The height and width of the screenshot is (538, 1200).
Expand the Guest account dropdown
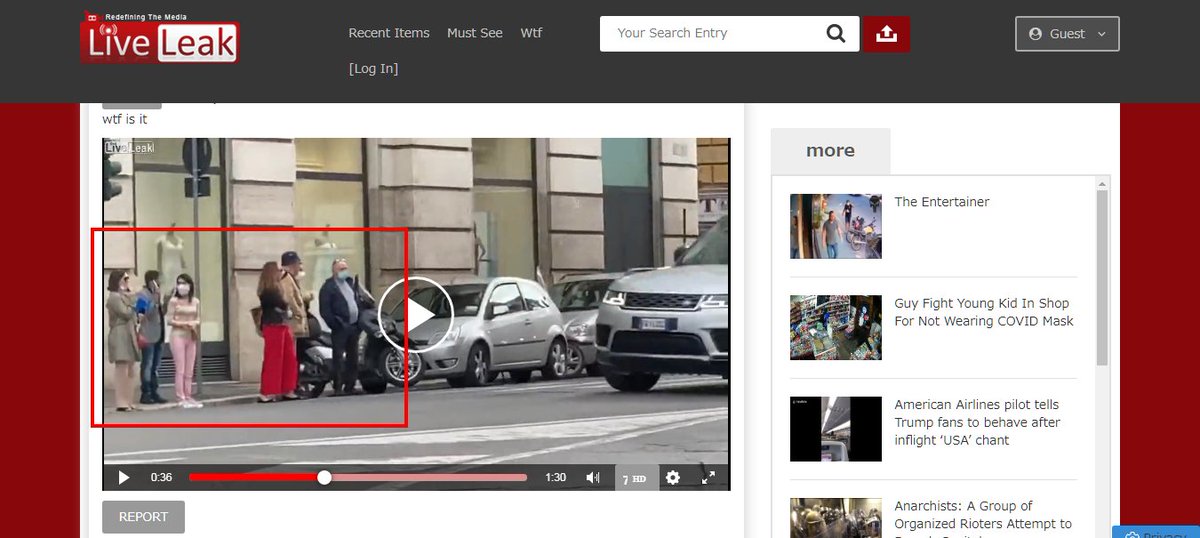[x=1067, y=34]
